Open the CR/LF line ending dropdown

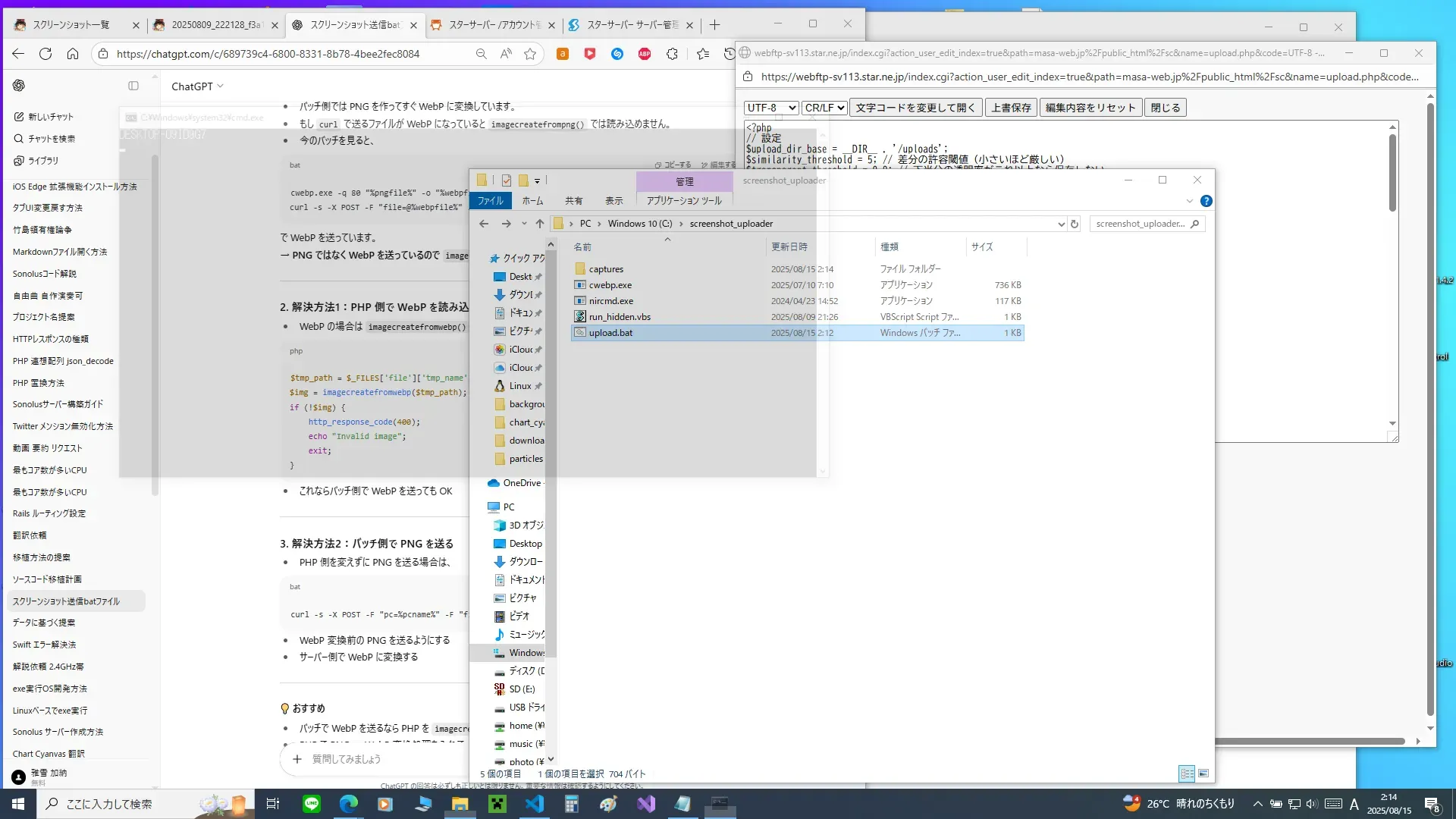click(x=824, y=108)
